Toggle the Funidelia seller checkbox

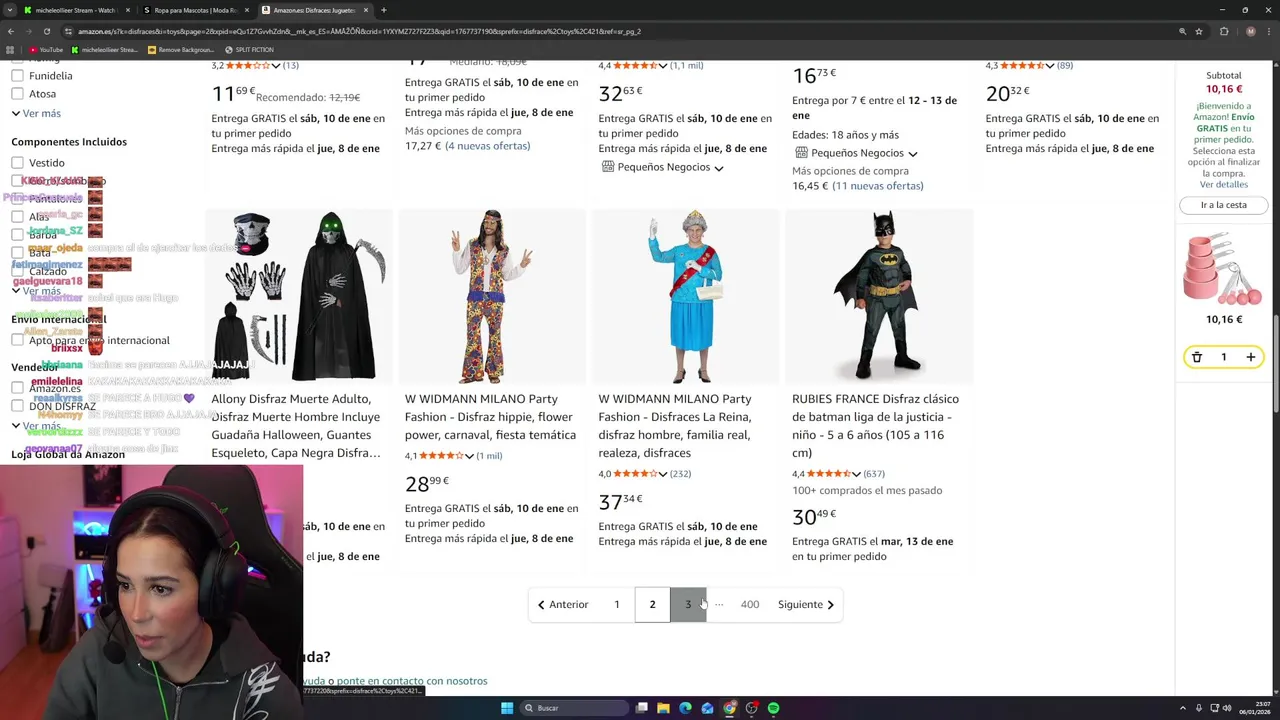17,76
